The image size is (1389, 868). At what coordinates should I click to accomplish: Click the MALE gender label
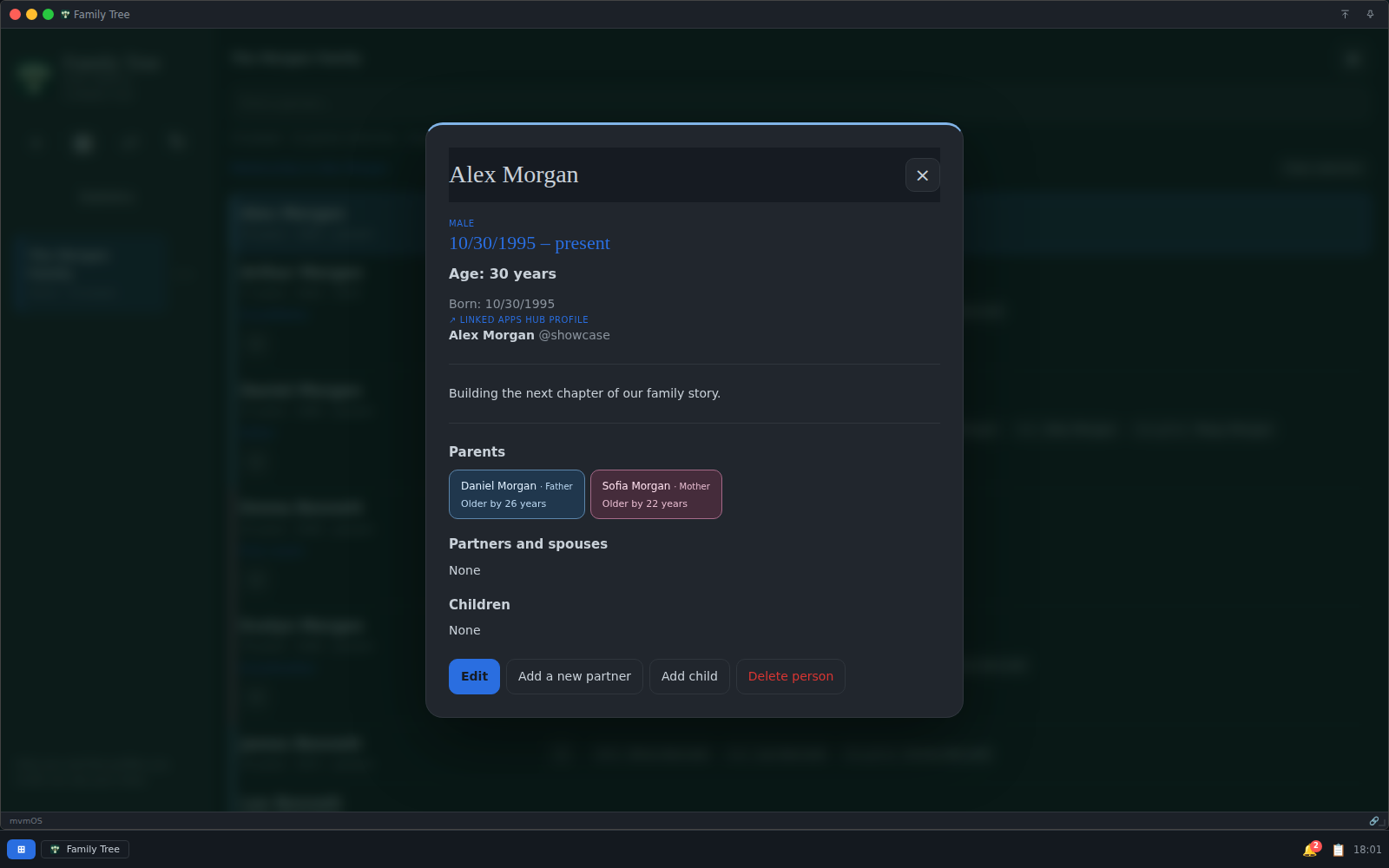pyautogui.click(x=461, y=223)
